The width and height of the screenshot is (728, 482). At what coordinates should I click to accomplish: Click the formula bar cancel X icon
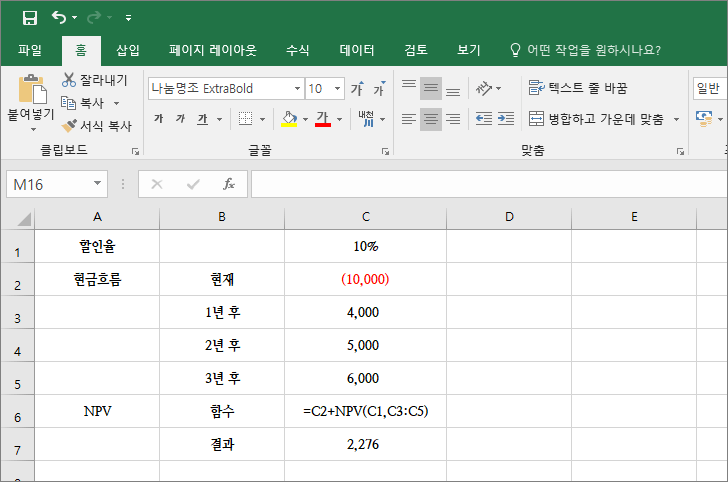(157, 184)
